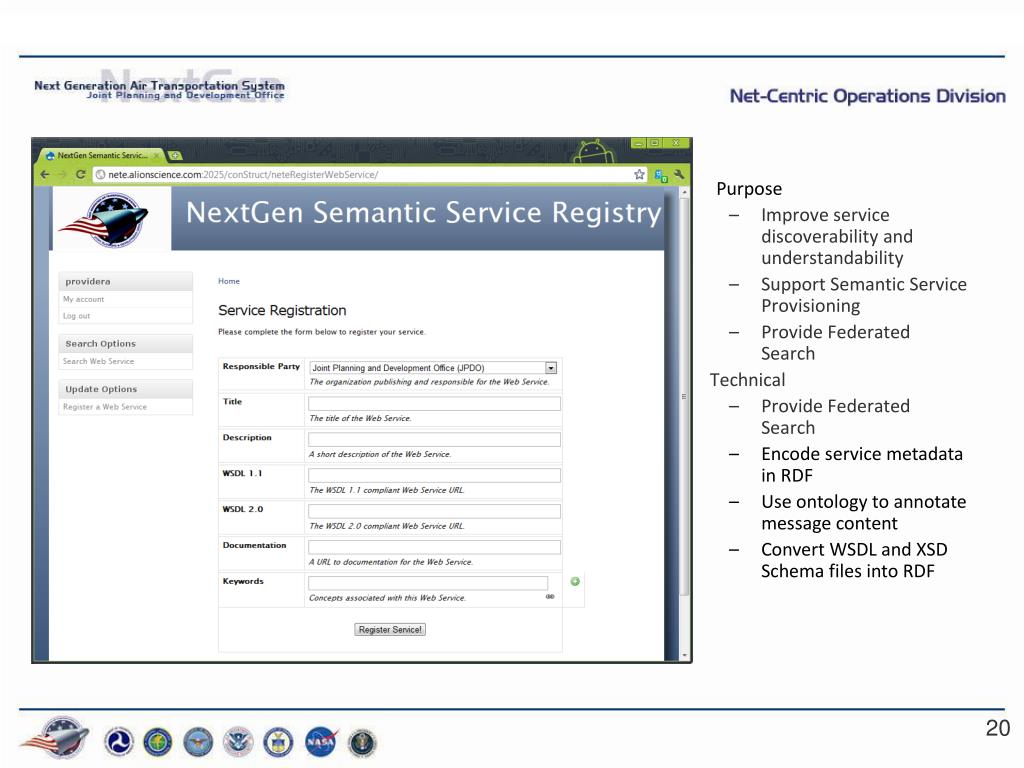Click the Log out link

[x=76, y=315]
